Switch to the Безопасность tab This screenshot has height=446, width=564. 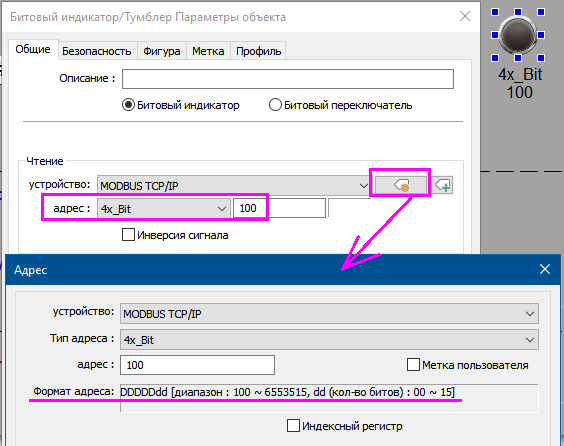tap(96, 51)
